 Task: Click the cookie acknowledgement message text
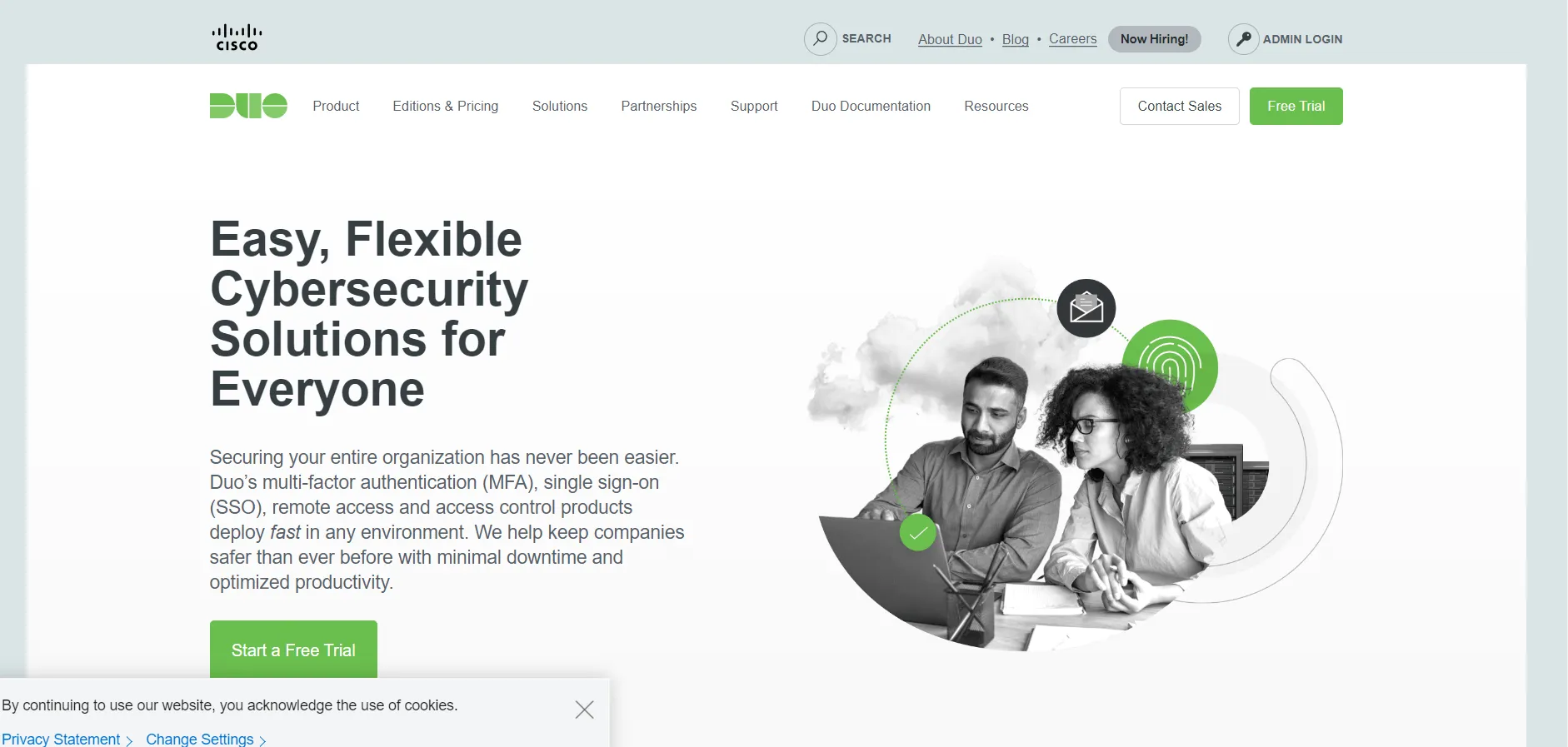point(230,705)
